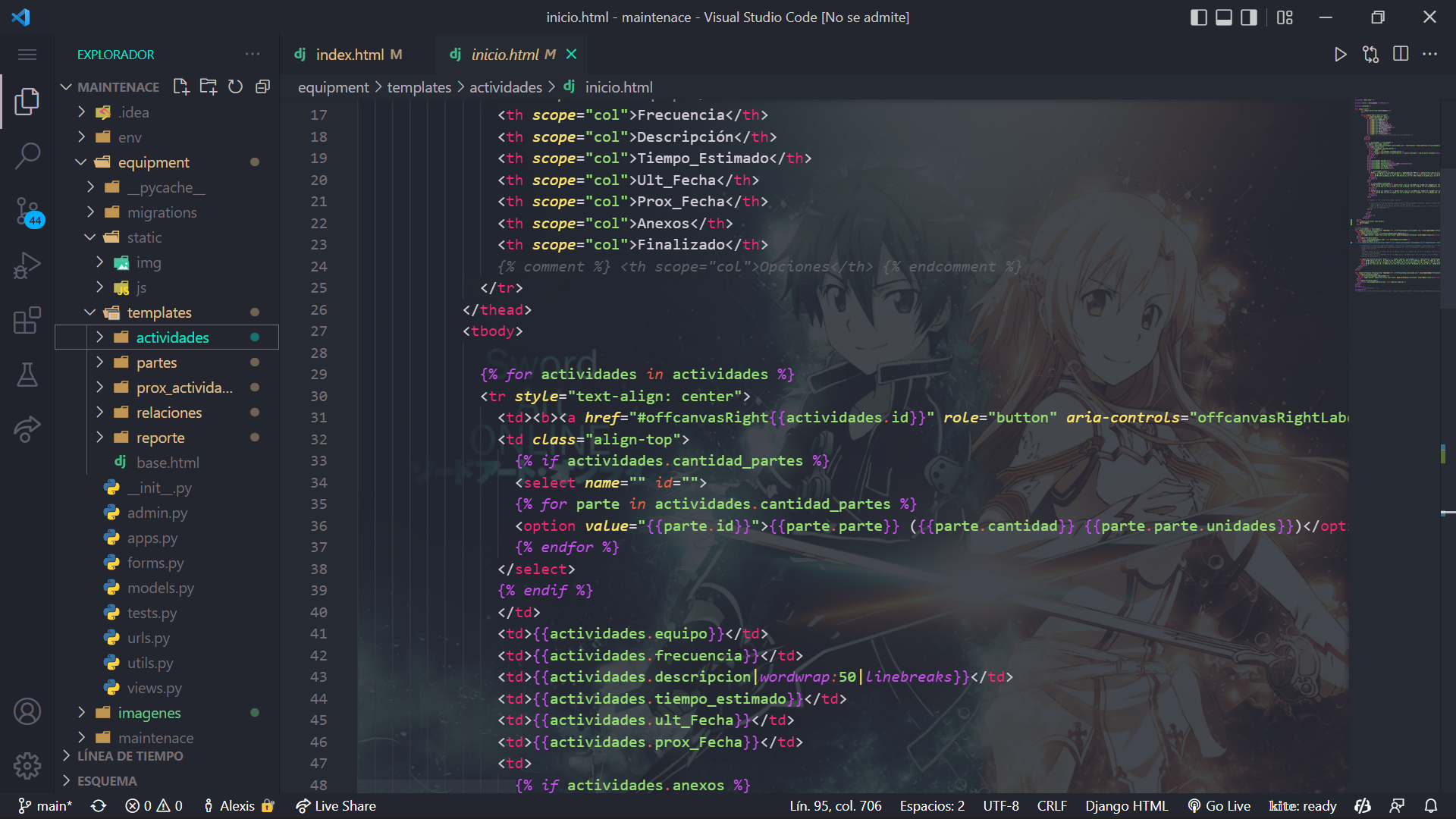Run the file with play button
The height and width of the screenshot is (819, 1456).
[x=1340, y=55]
